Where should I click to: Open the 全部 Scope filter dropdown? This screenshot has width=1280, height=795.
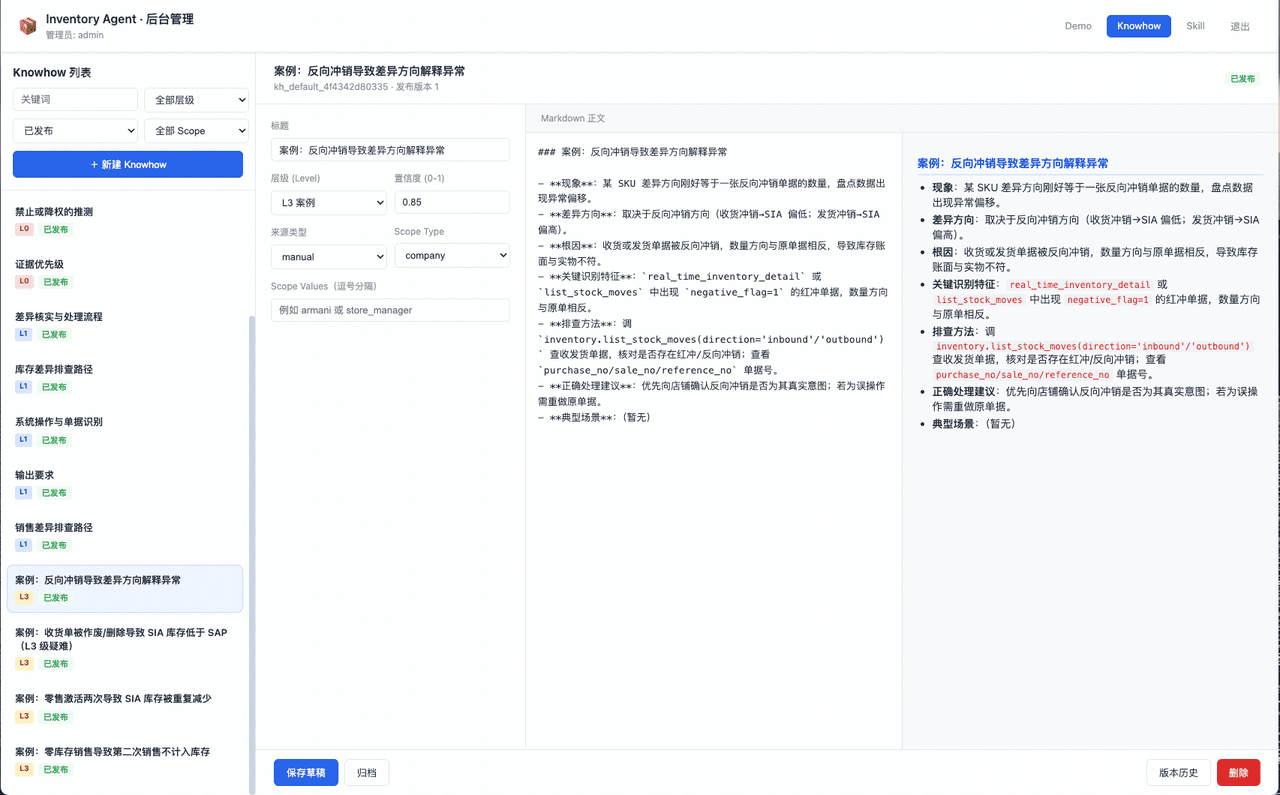[x=196, y=131]
